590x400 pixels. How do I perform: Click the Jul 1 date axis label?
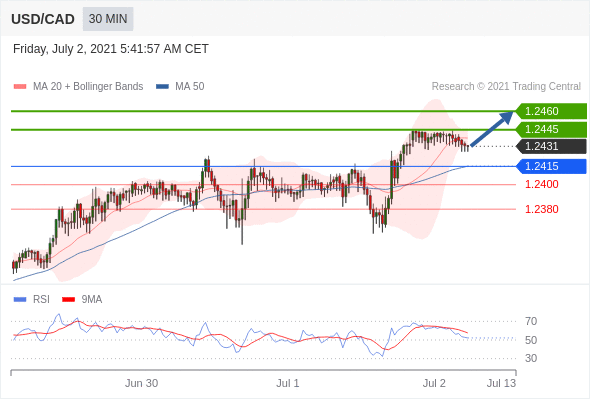point(288,383)
